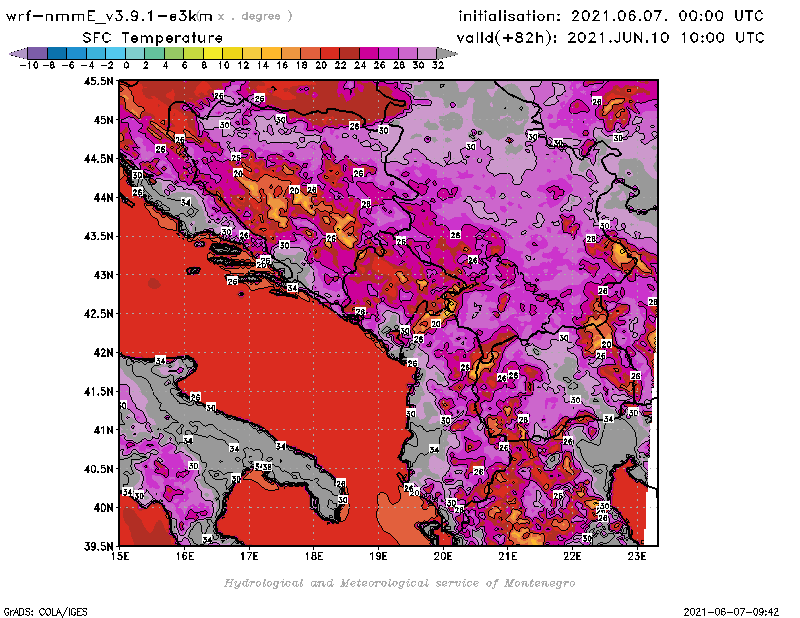Click the pale purple below -10 legend arrow
Image resolution: width=800 pixels, height=618 pixels.
click(19, 53)
